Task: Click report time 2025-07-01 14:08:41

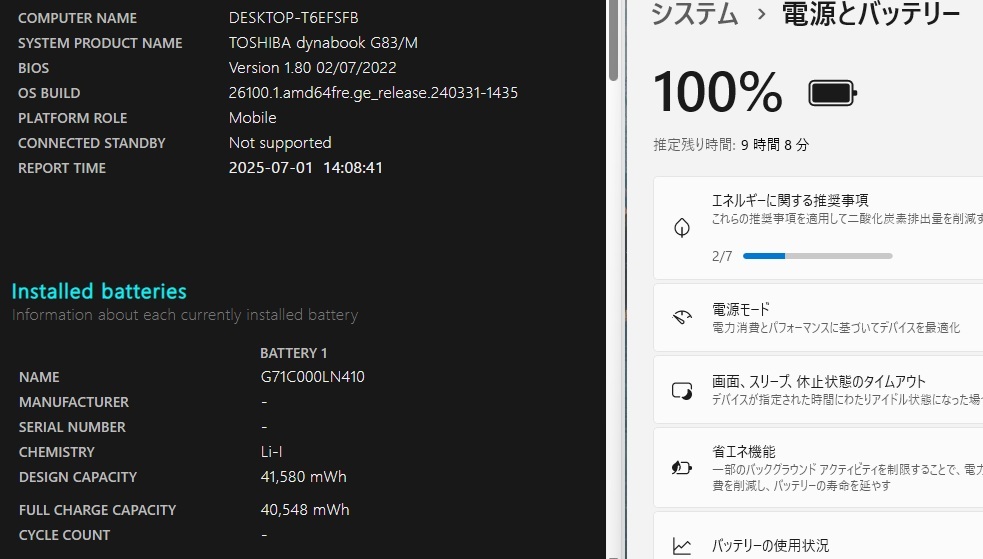Action: pyautogui.click(x=305, y=168)
